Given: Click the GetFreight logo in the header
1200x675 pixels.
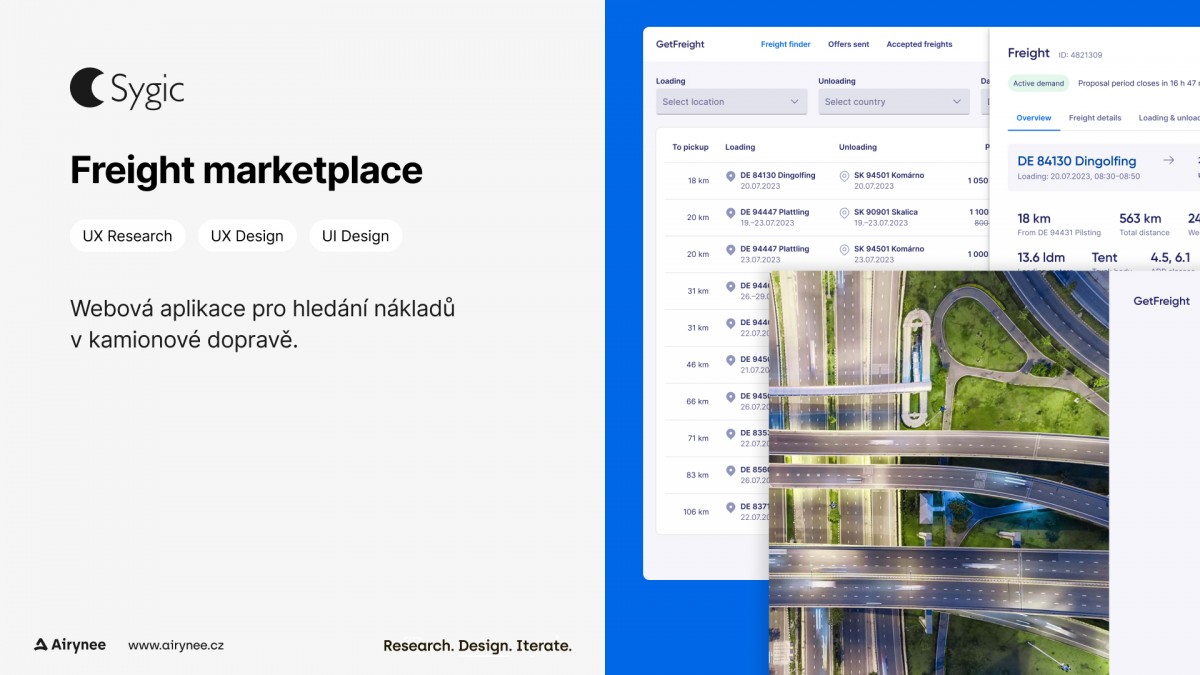Looking at the screenshot, I should (x=680, y=44).
